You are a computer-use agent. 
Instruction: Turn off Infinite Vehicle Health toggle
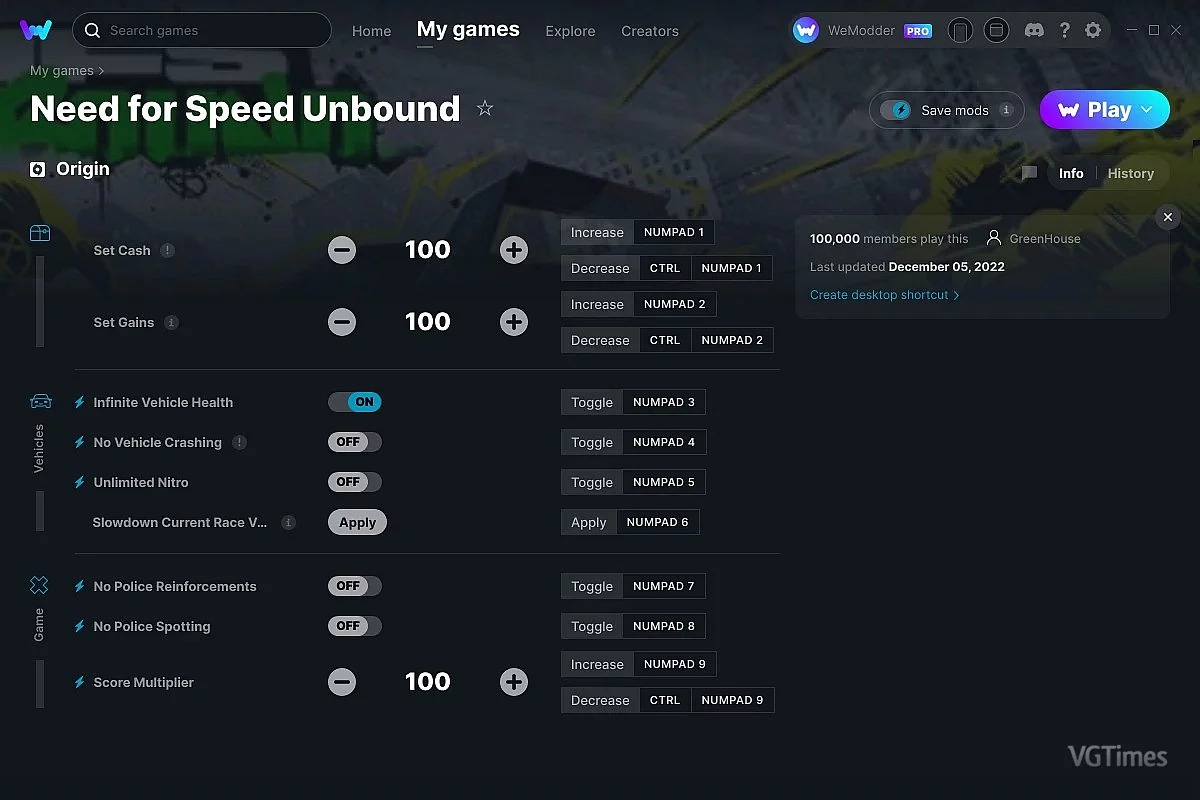click(355, 402)
